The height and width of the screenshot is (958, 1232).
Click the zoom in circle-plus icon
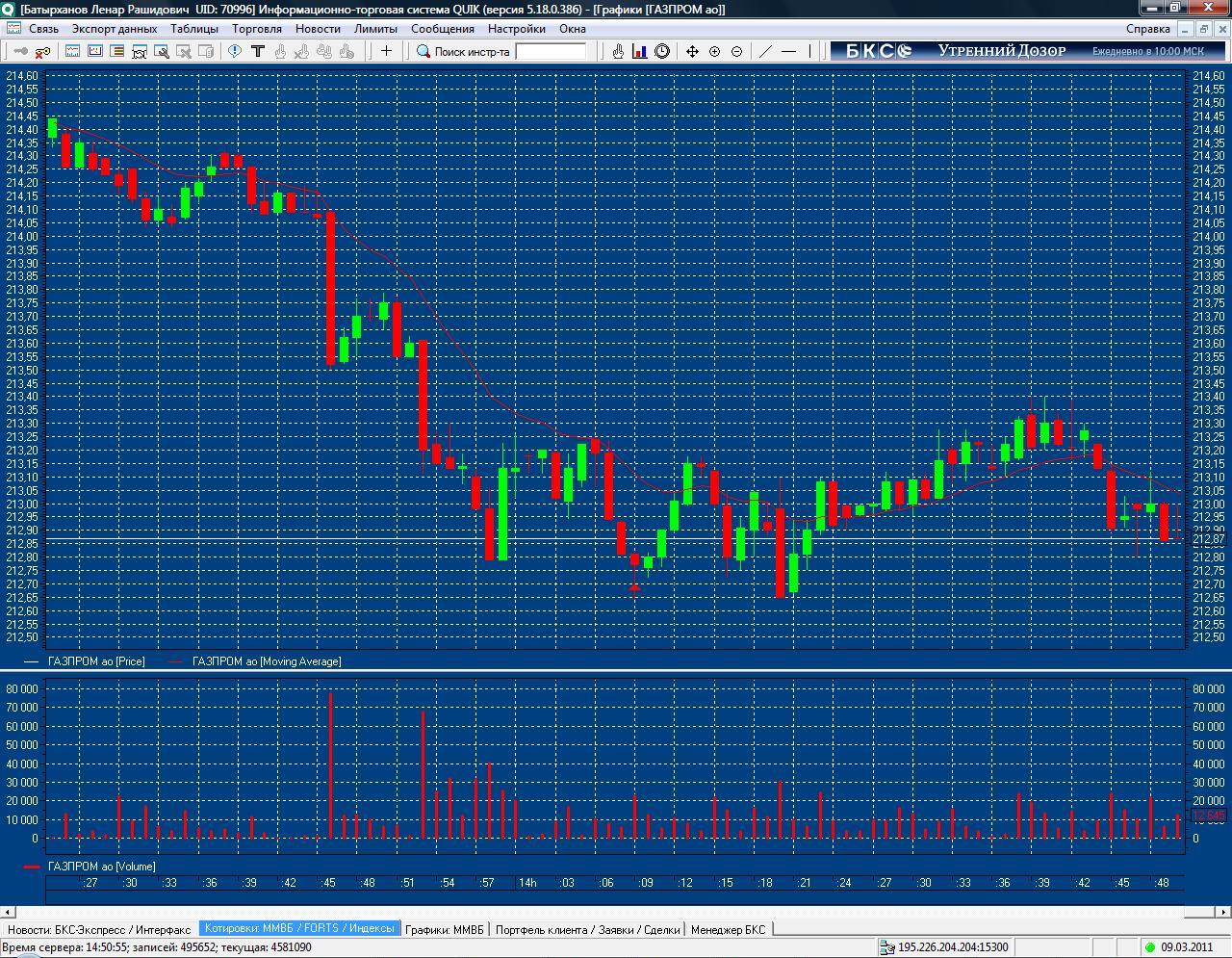(x=714, y=51)
